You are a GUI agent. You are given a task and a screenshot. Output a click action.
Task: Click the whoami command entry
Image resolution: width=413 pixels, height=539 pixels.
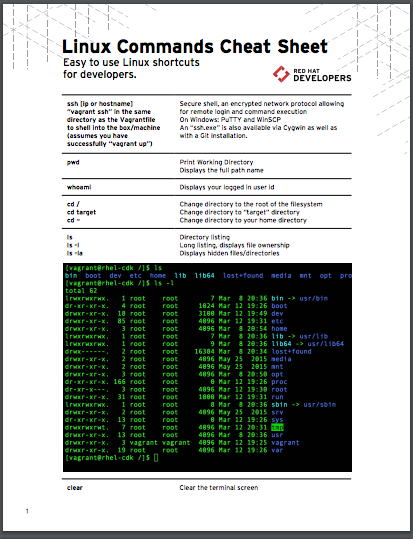79,187
